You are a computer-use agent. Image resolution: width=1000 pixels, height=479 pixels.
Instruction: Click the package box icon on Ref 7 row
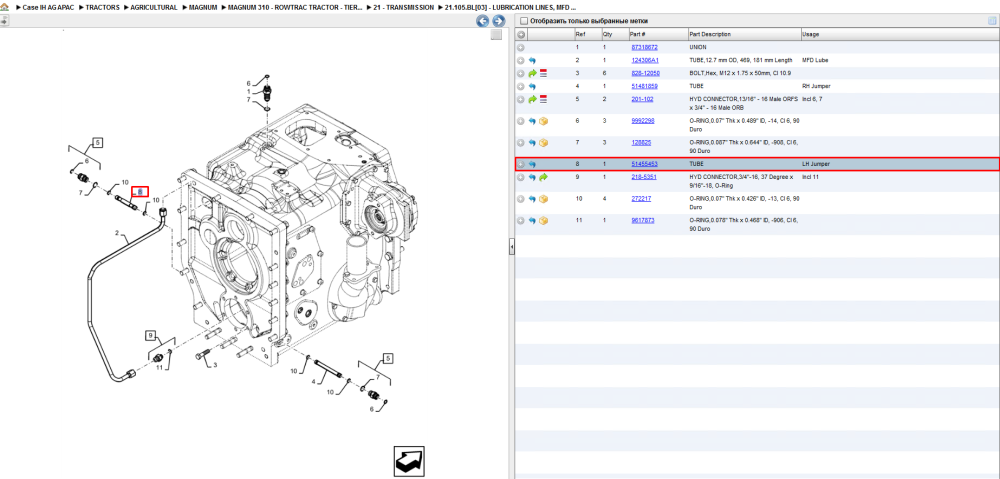543,143
